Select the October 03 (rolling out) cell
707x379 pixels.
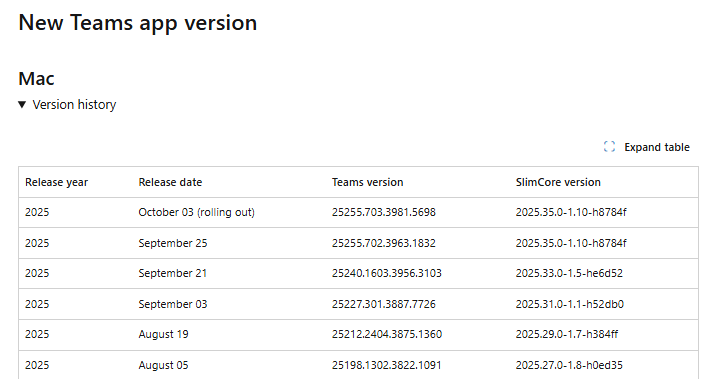pyautogui.click(x=197, y=212)
